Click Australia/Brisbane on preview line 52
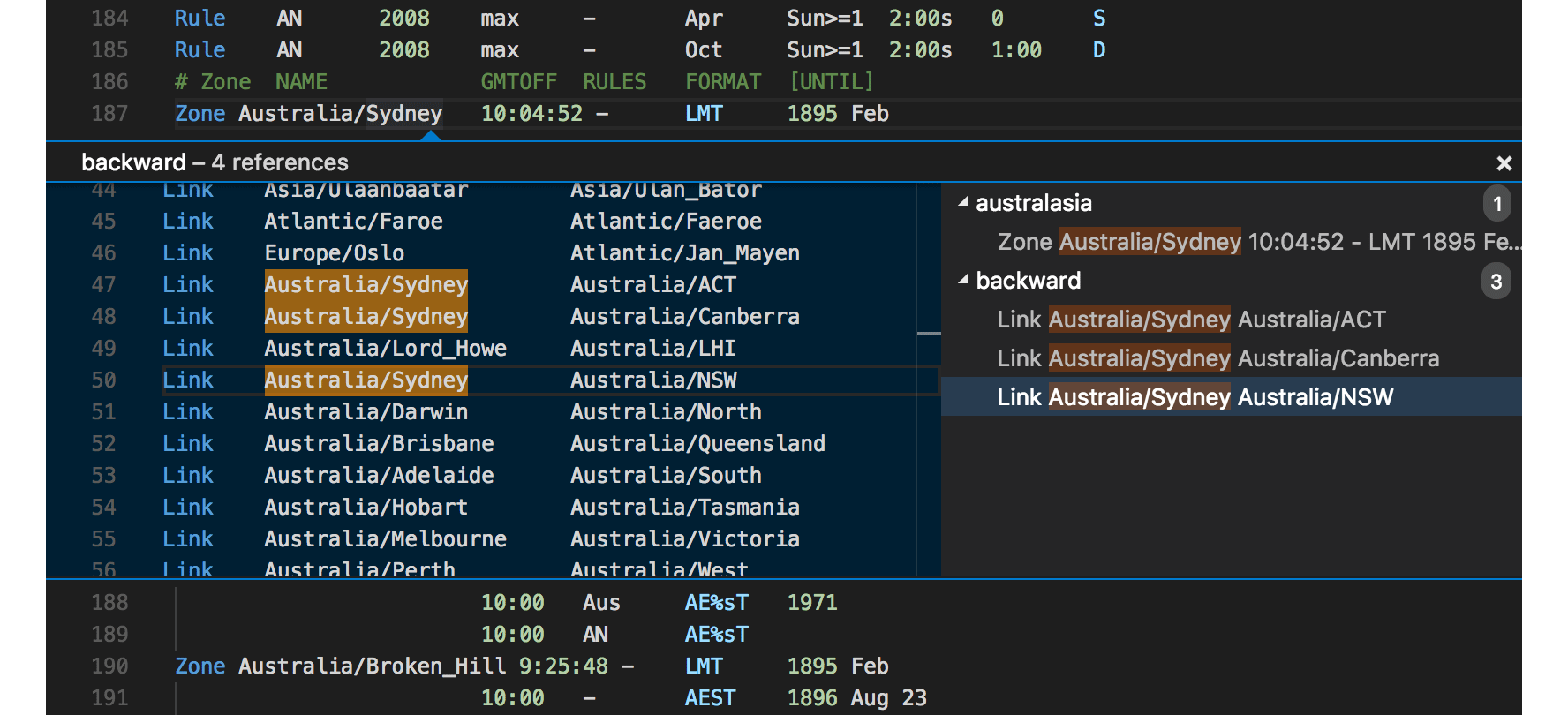 (379, 444)
